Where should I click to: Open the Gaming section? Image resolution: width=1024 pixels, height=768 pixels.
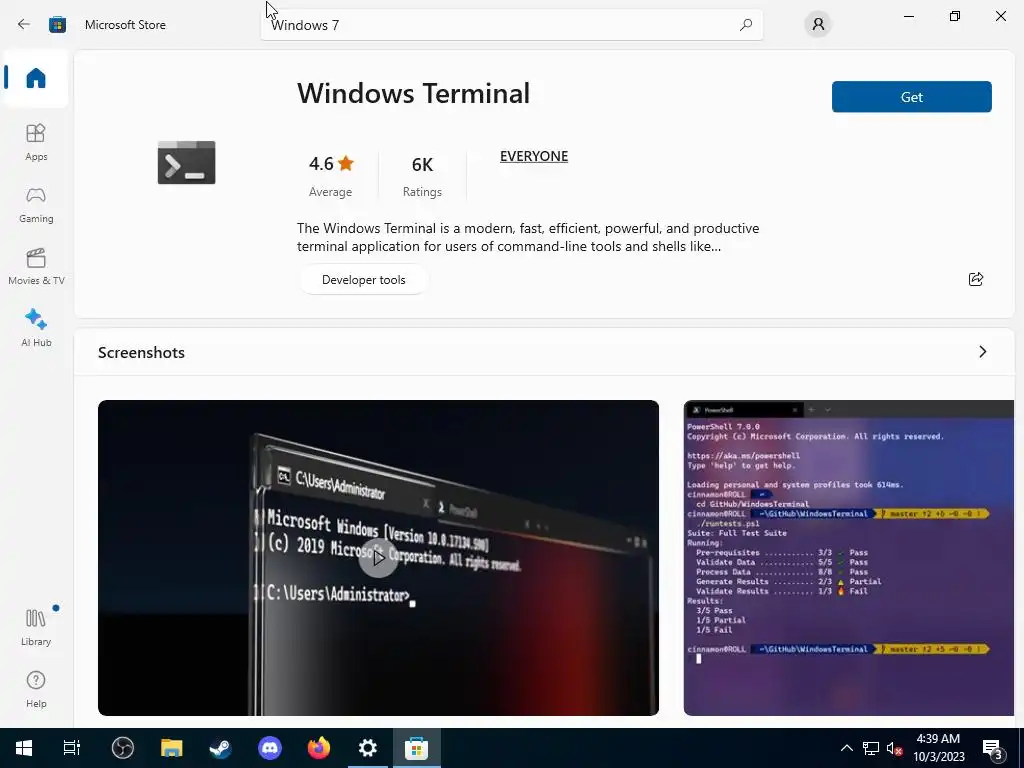36,204
